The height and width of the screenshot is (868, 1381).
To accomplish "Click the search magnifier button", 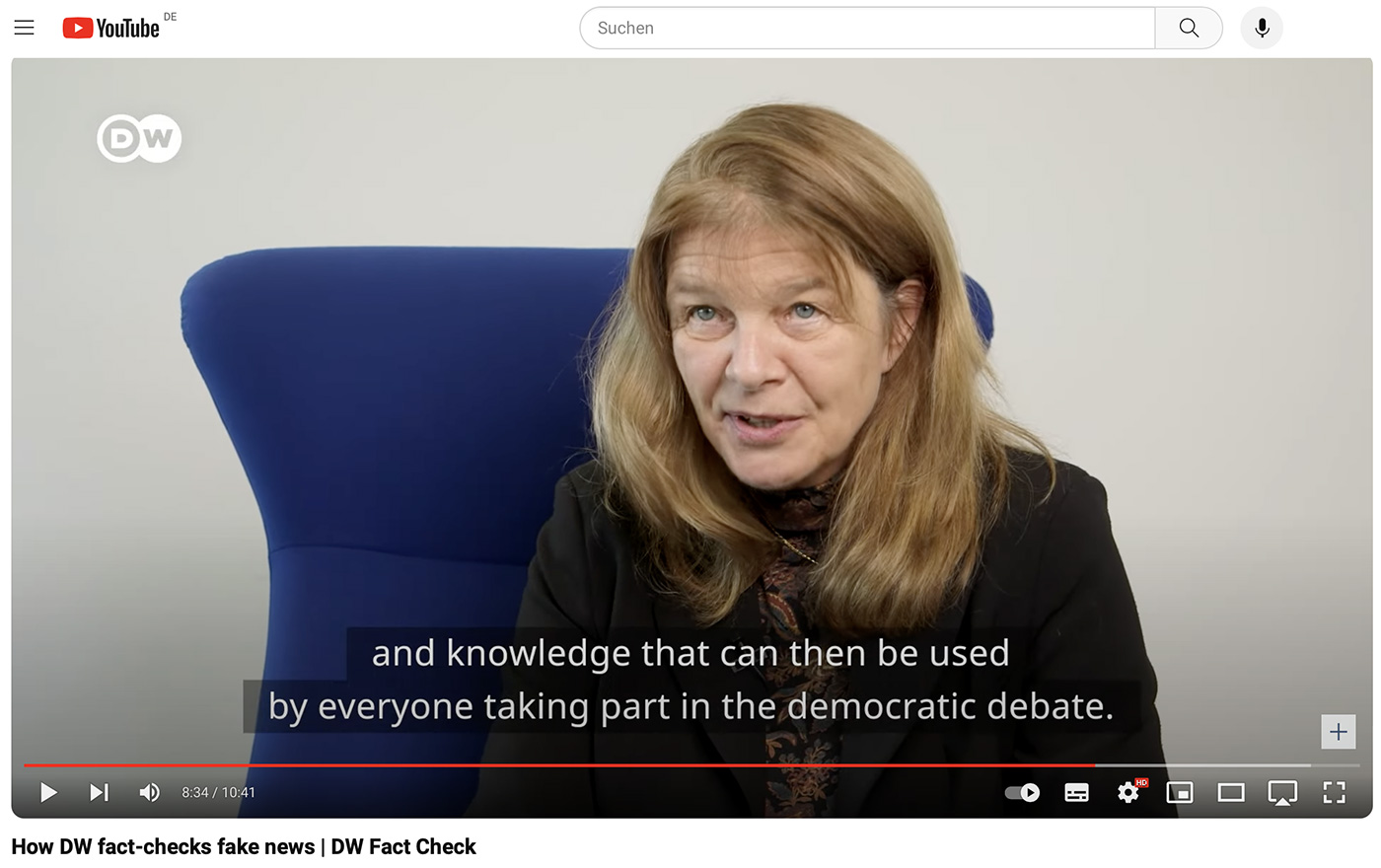I will (1189, 28).
